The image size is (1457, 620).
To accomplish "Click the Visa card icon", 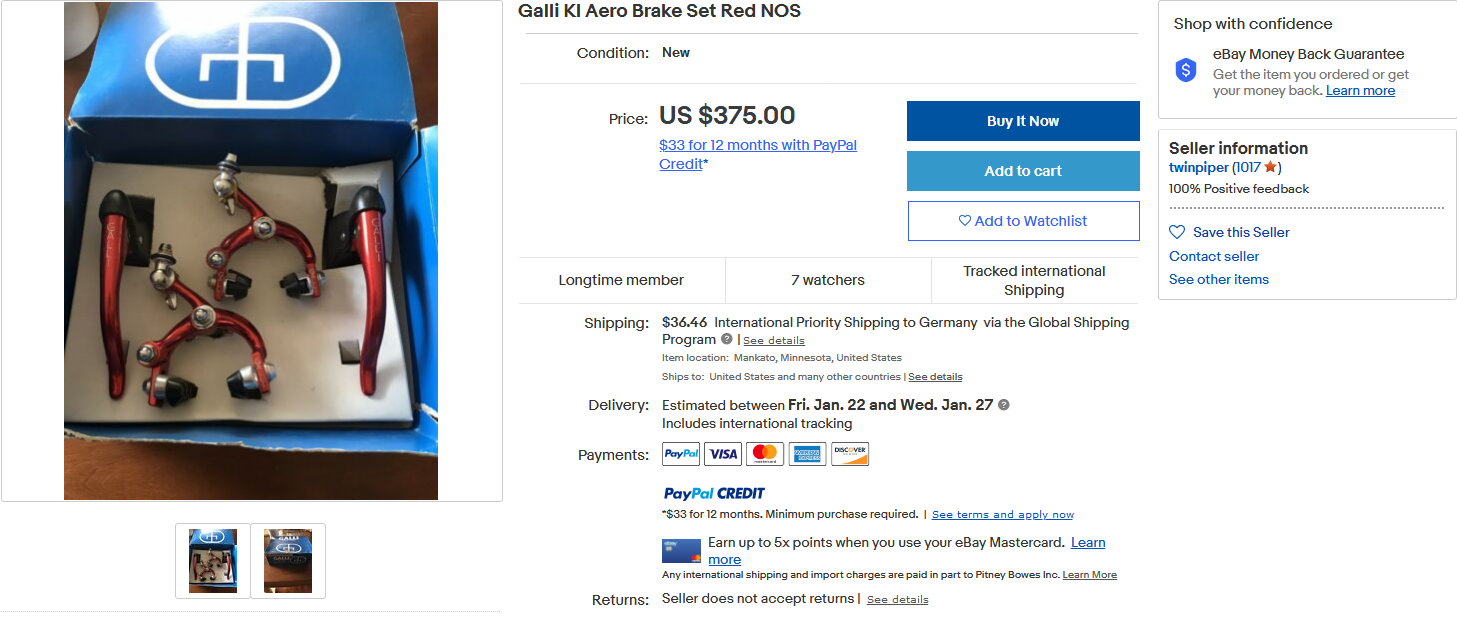I will (x=723, y=454).
